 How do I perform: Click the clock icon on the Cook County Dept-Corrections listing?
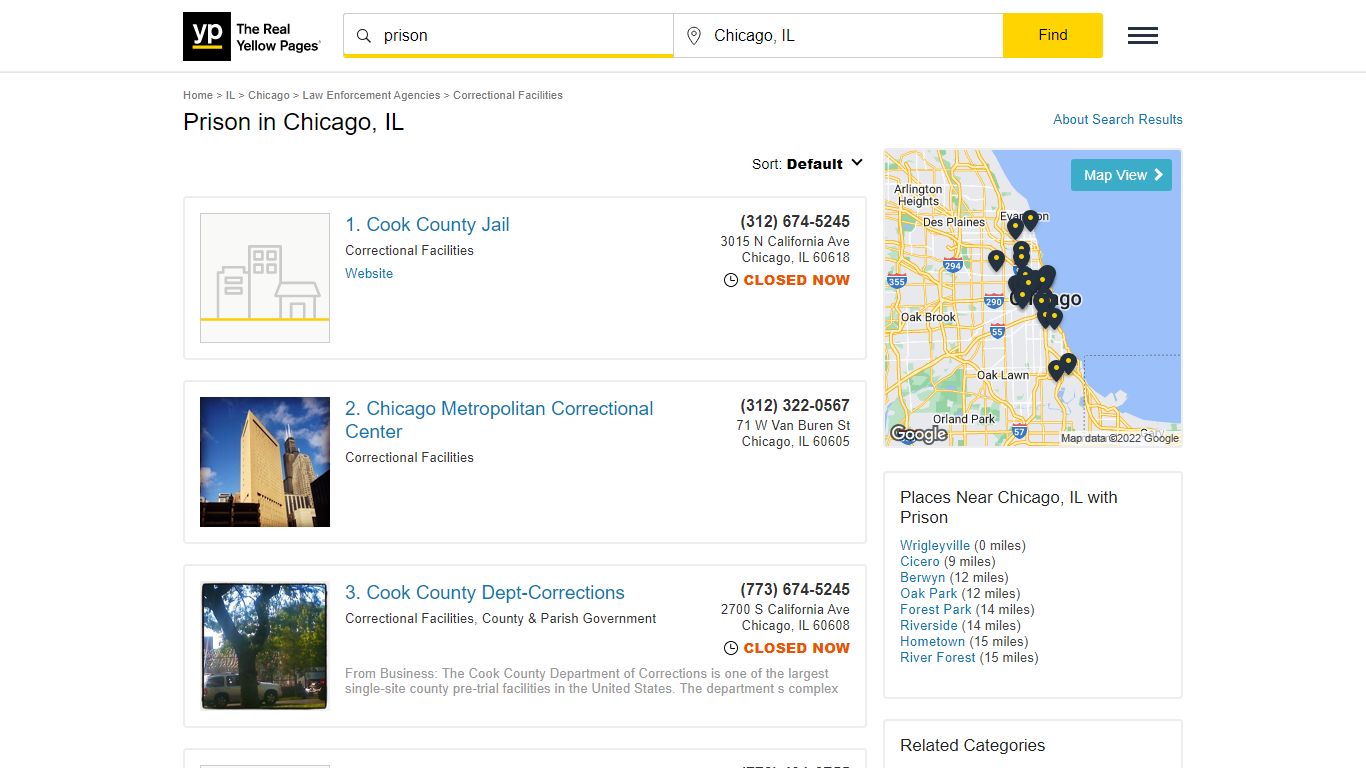click(731, 648)
